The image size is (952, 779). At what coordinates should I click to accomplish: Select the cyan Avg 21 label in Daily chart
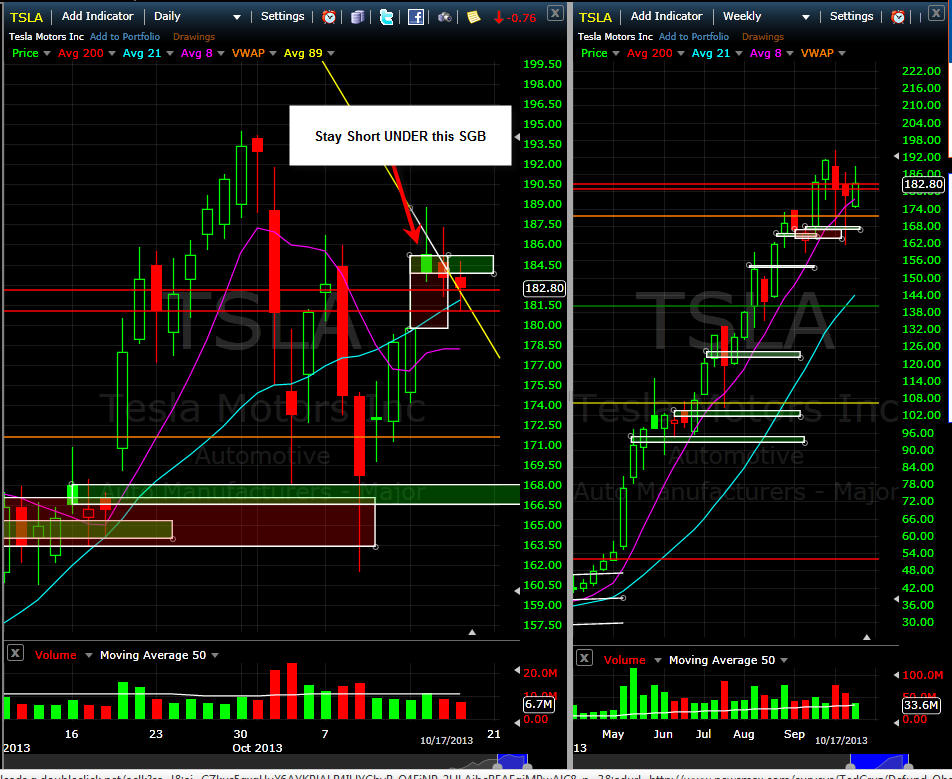142,53
